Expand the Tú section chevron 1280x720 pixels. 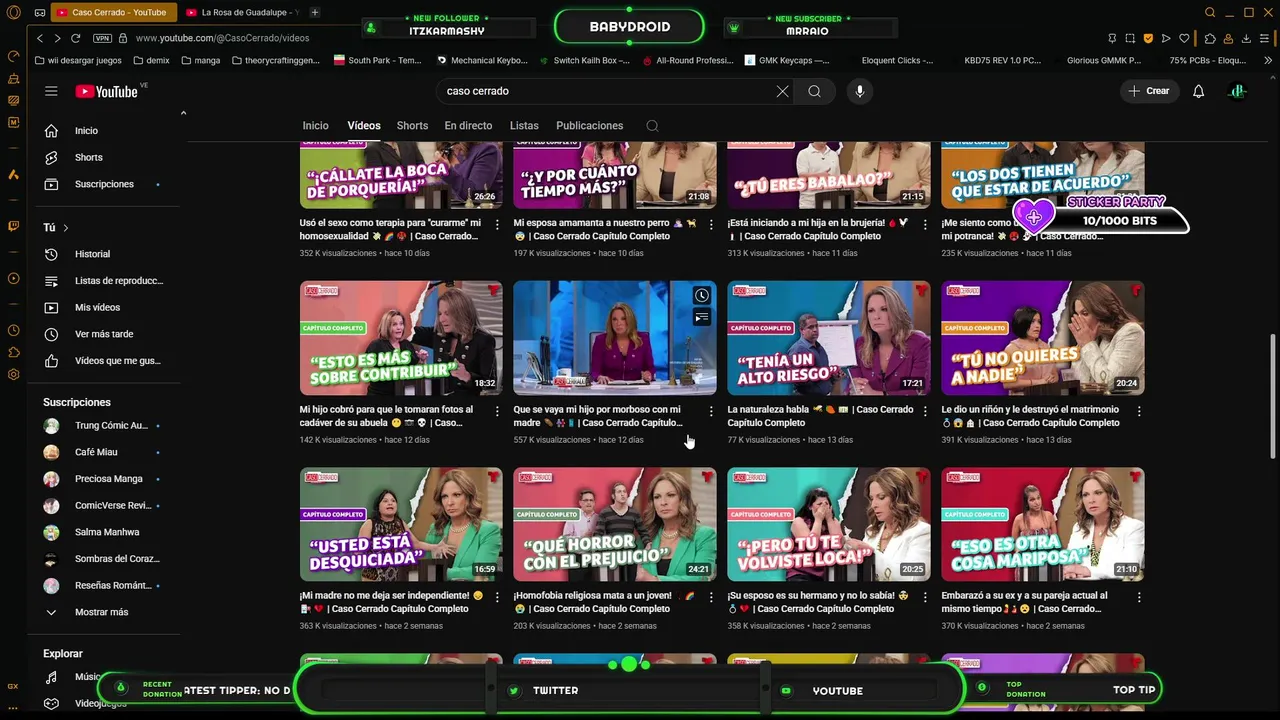tap(66, 228)
